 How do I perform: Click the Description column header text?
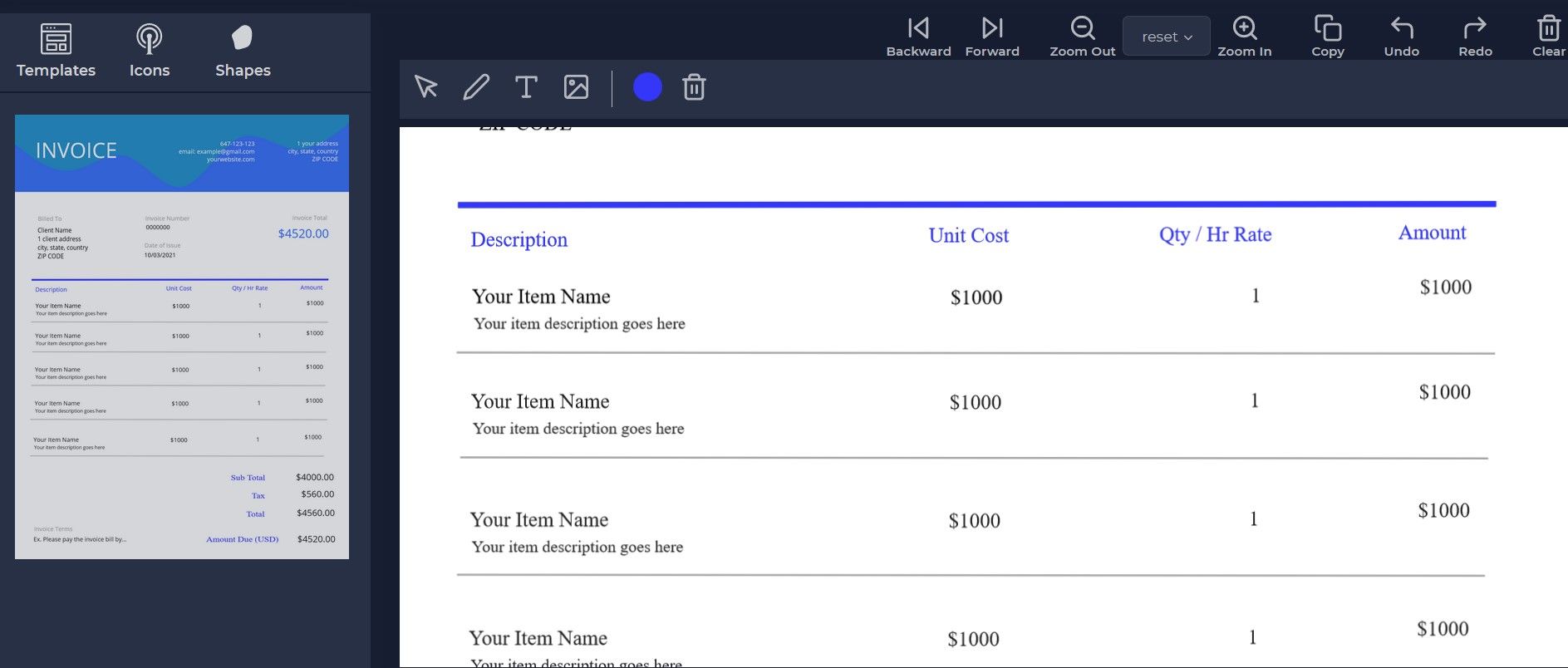tap(519, 240)
